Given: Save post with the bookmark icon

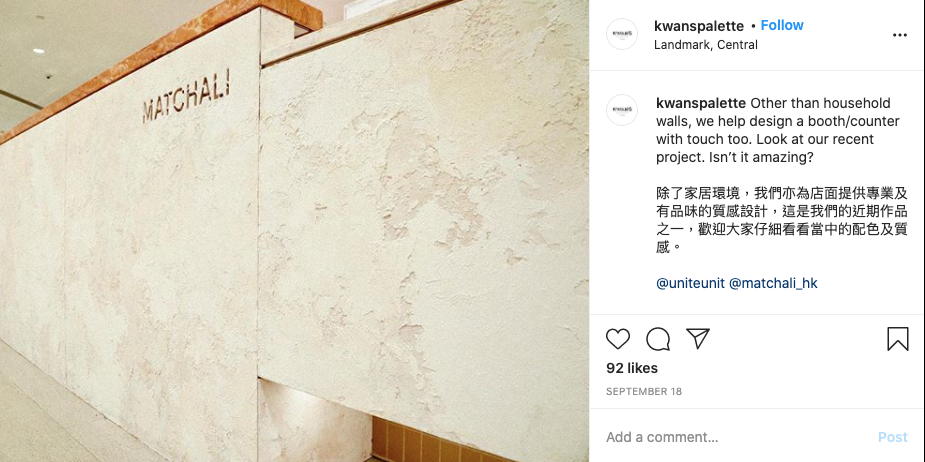Looking at the screenshot, I should coord(898,339).
